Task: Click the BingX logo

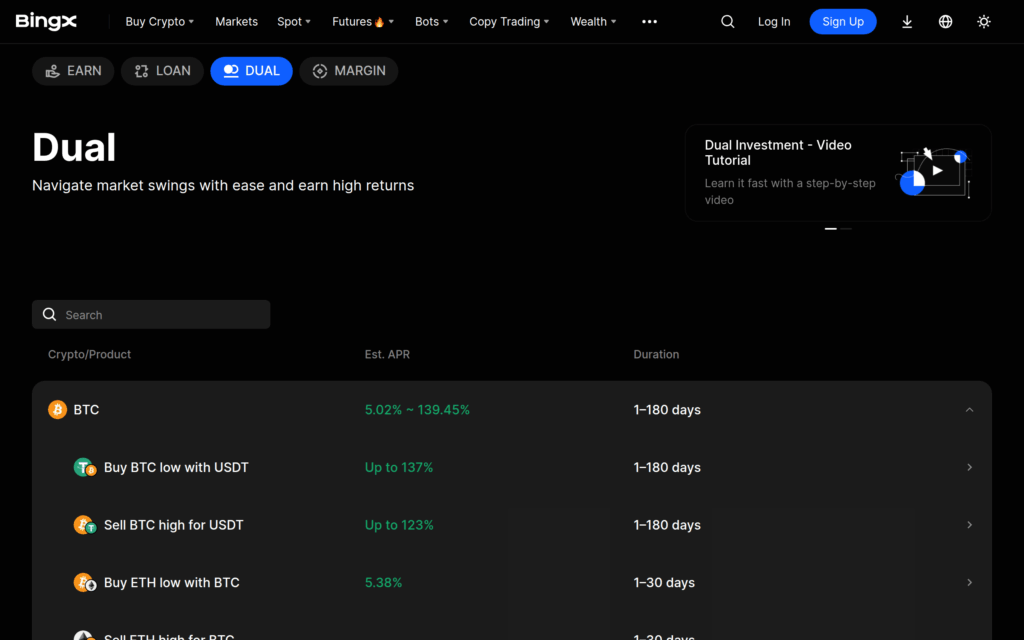Action: tap(46, 22)
